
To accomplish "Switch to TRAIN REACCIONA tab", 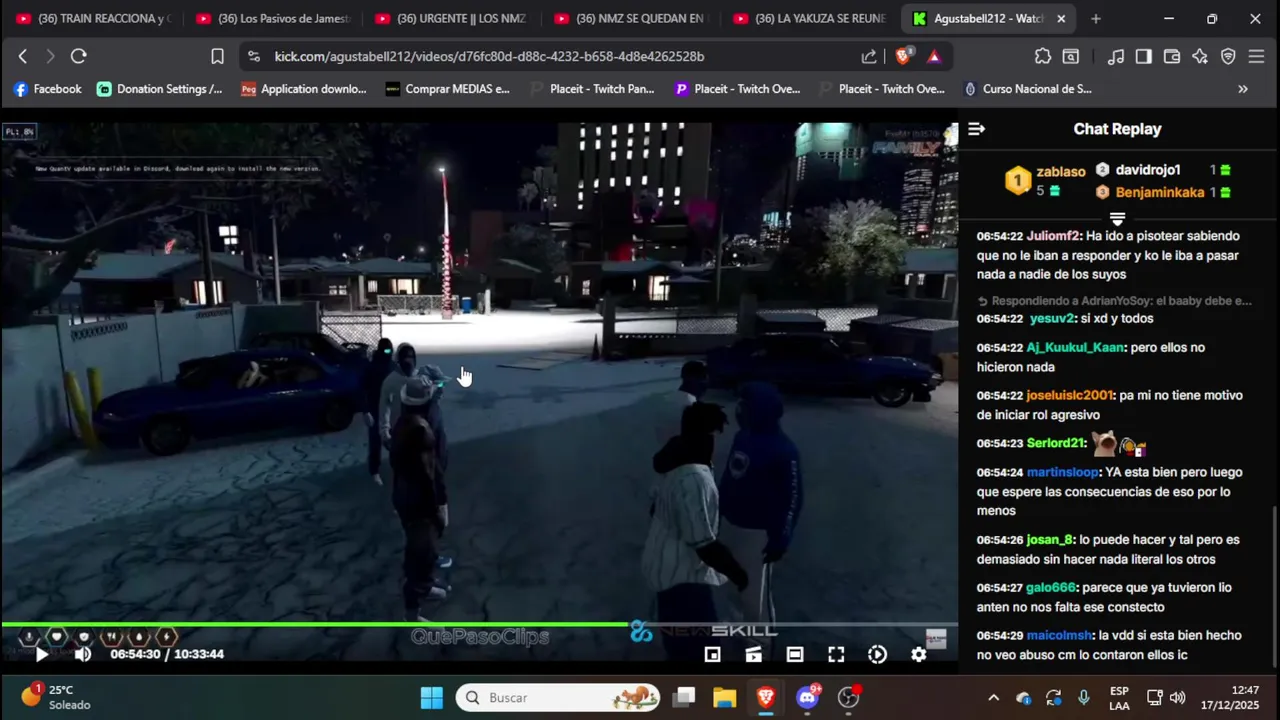I will [x=92, y=19].
